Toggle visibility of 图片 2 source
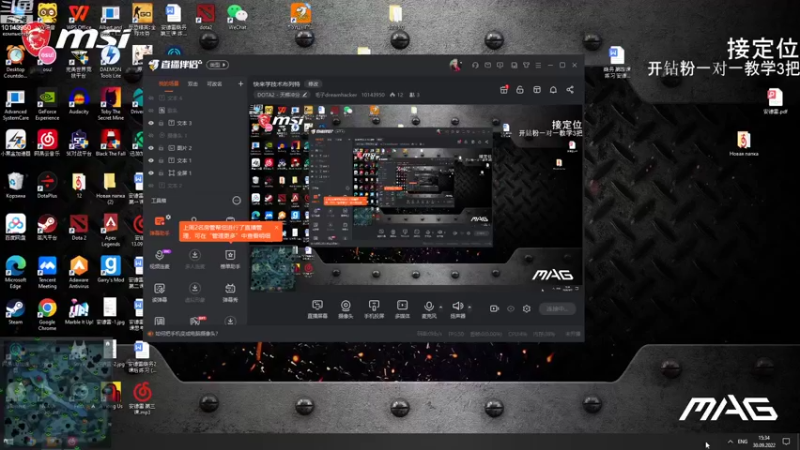 151,148
